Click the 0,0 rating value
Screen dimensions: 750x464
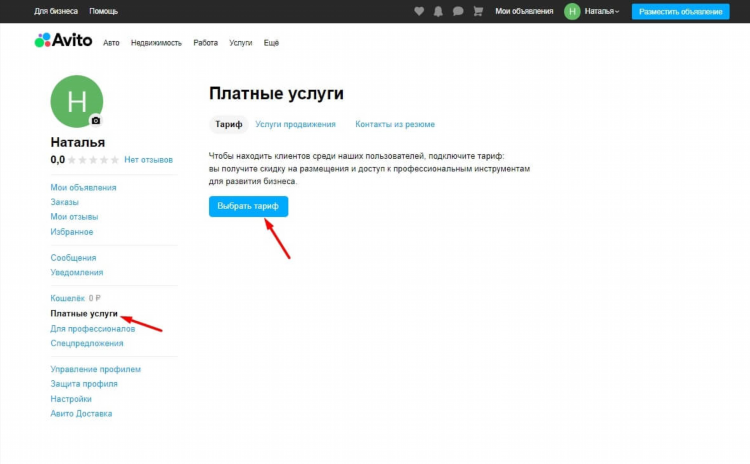[x=57, y=160]
